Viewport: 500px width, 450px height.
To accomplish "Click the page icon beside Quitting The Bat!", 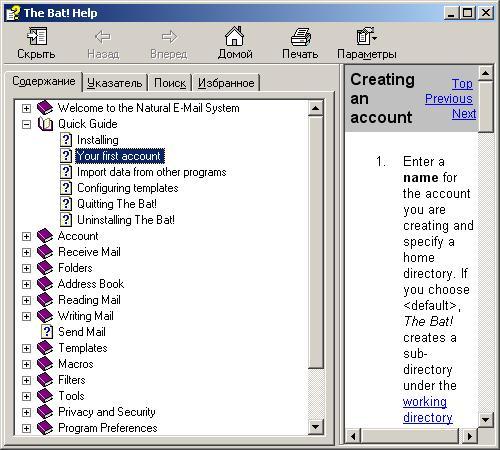I will coord(66,204).
